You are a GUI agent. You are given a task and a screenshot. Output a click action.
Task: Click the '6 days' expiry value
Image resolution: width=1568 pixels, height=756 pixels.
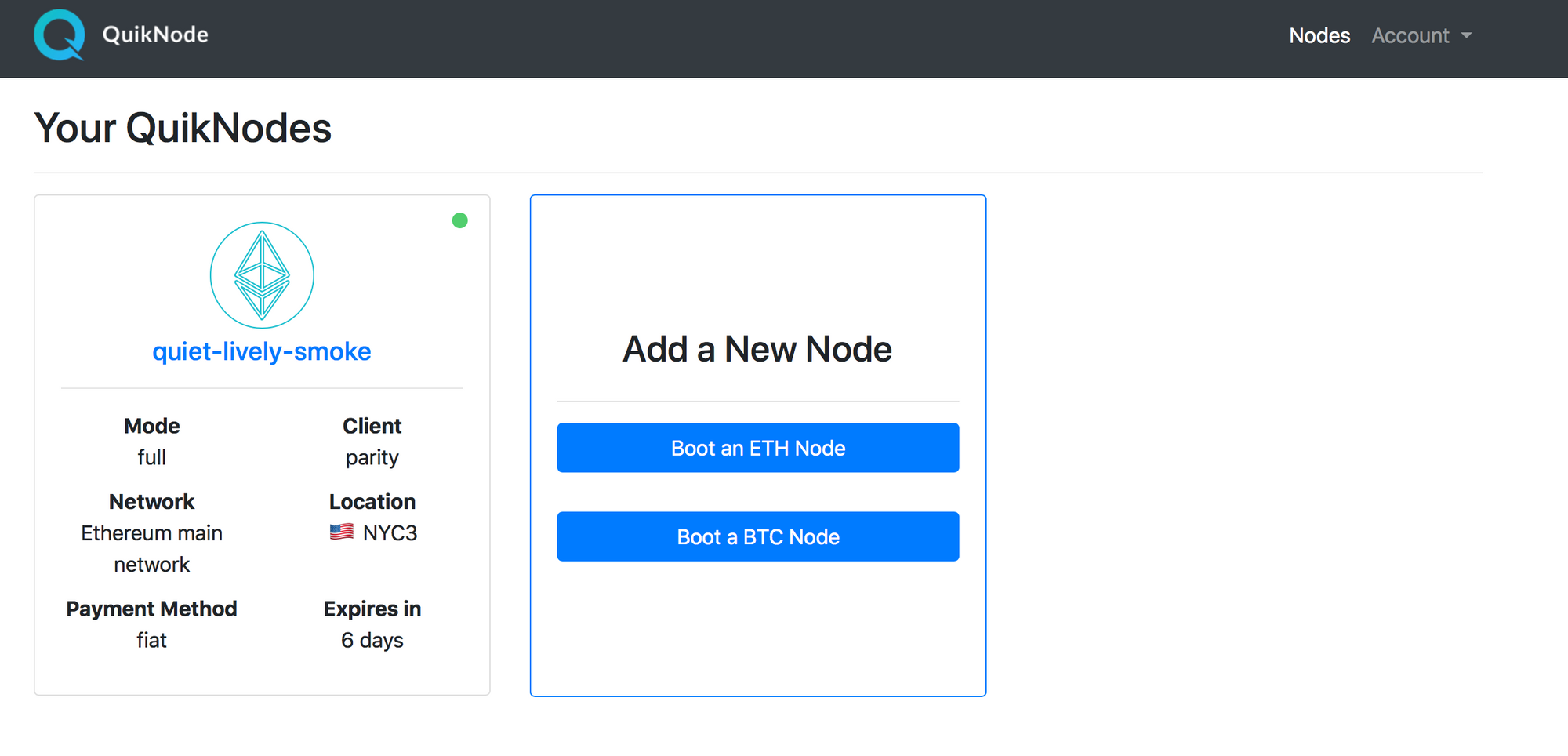point(372,641)
